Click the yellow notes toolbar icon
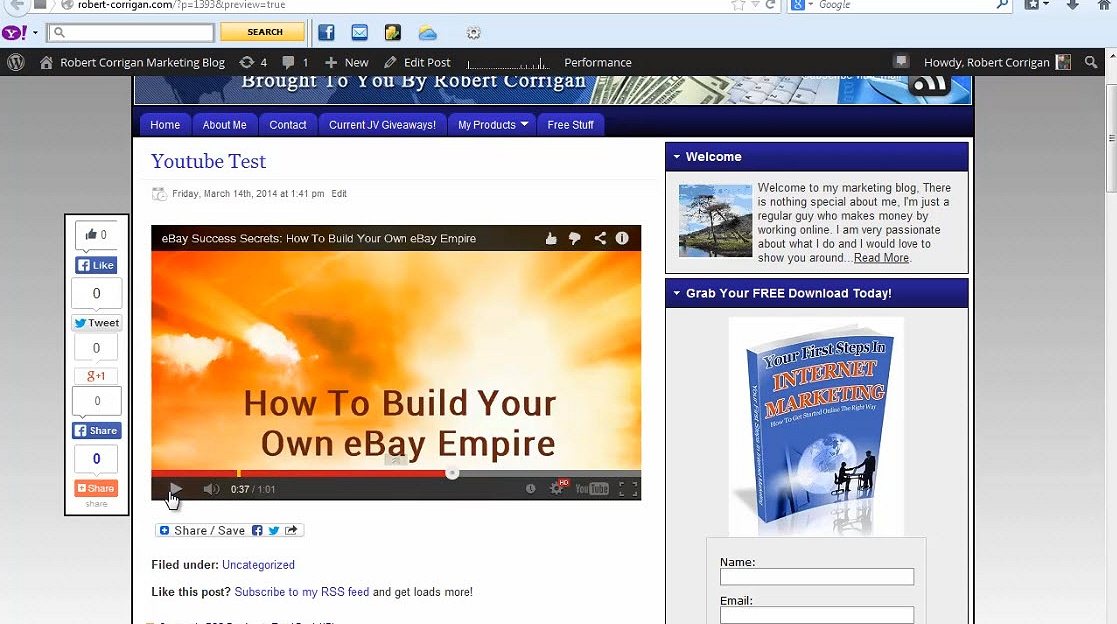Image resolution: width=1117 pixels, height=624 pixels. [393, 33]
